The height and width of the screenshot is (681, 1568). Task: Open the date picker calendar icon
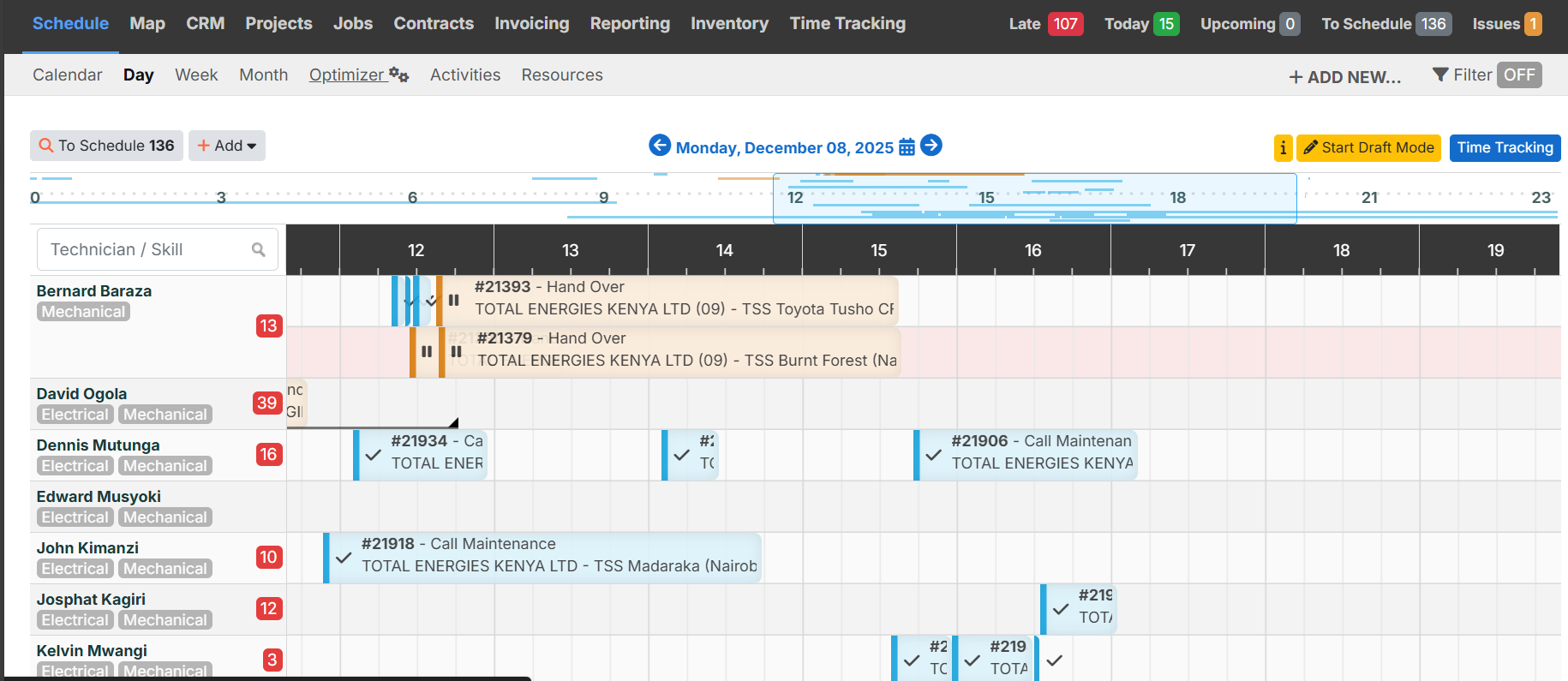tap(907, 147)
